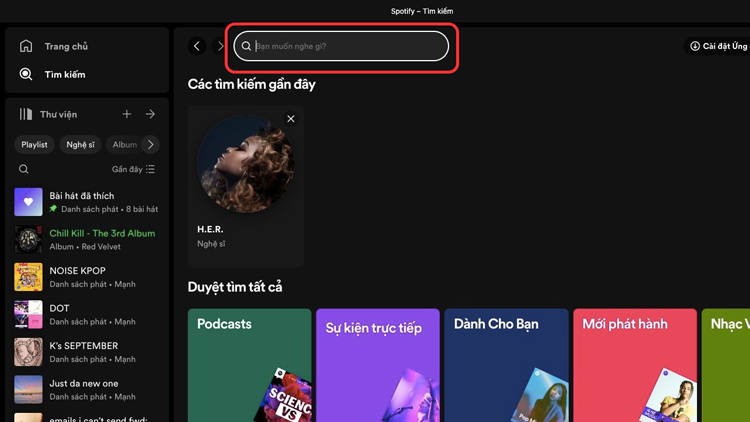Open the DOT playlist
Image resolution: width=750 pixels, height=422 pixels.
[x=87, y=314]
